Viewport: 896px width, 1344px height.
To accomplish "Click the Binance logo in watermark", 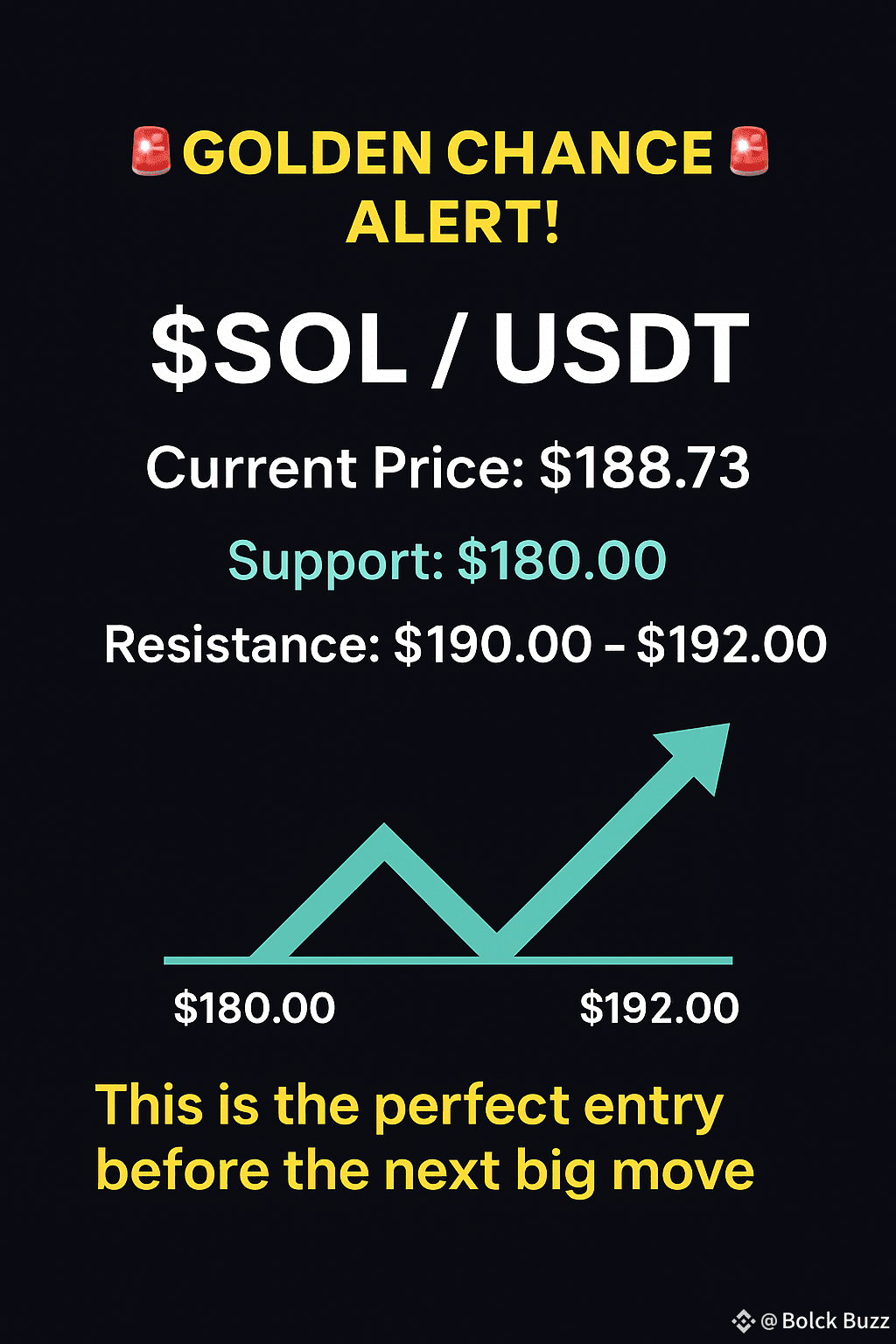I will tap(743, 1320).
